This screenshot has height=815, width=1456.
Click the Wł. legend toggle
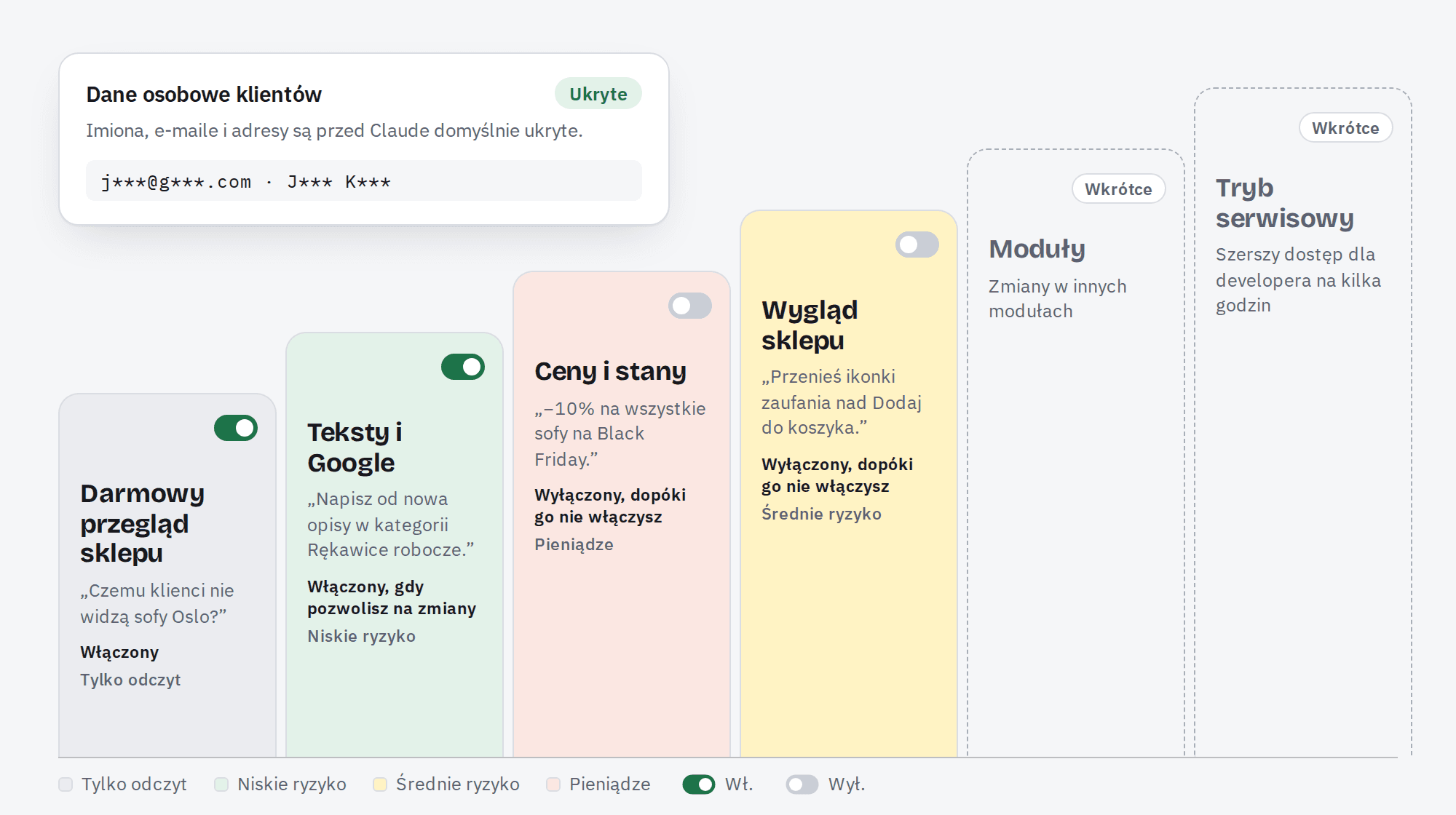coord(699,784)
